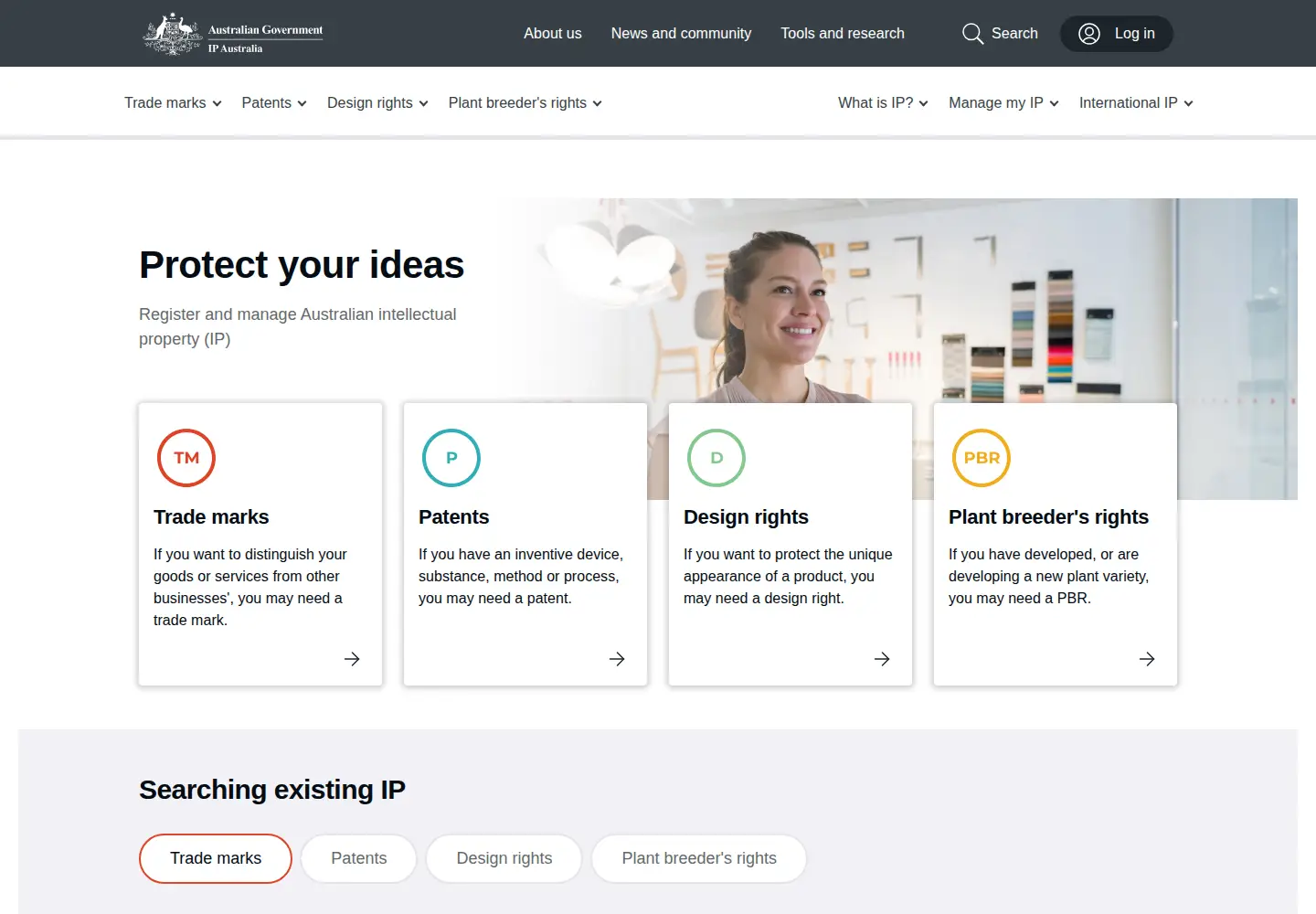1316x914 pixels.
Task: Click the arrow on Trade marks card
Action: click(352, 659)
